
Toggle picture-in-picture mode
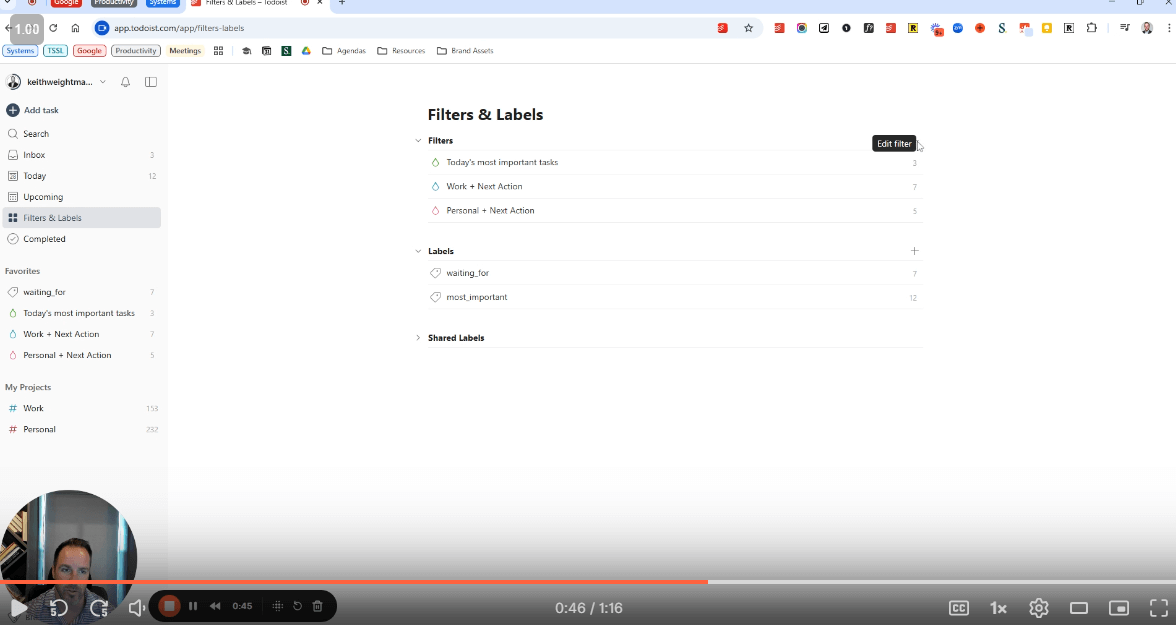coord(1119,608)
